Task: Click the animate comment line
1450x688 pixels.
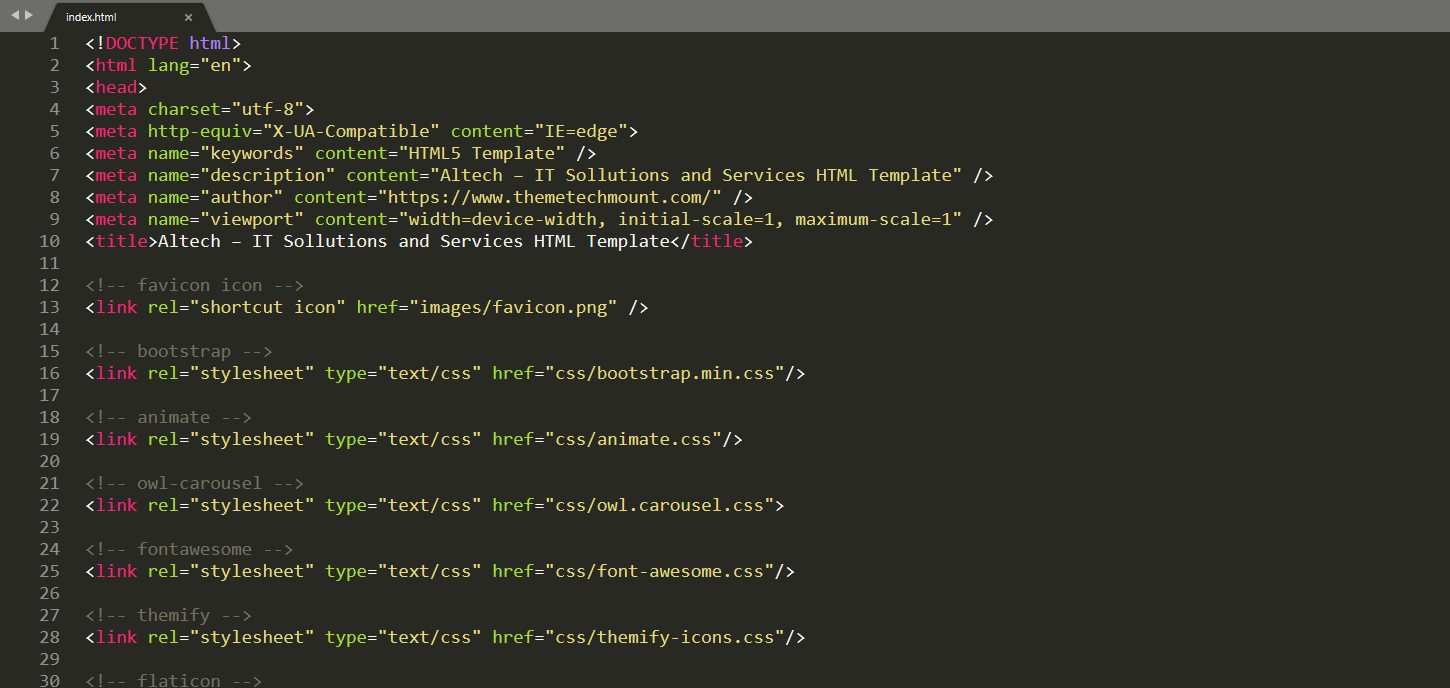Action: coord(168,417)
